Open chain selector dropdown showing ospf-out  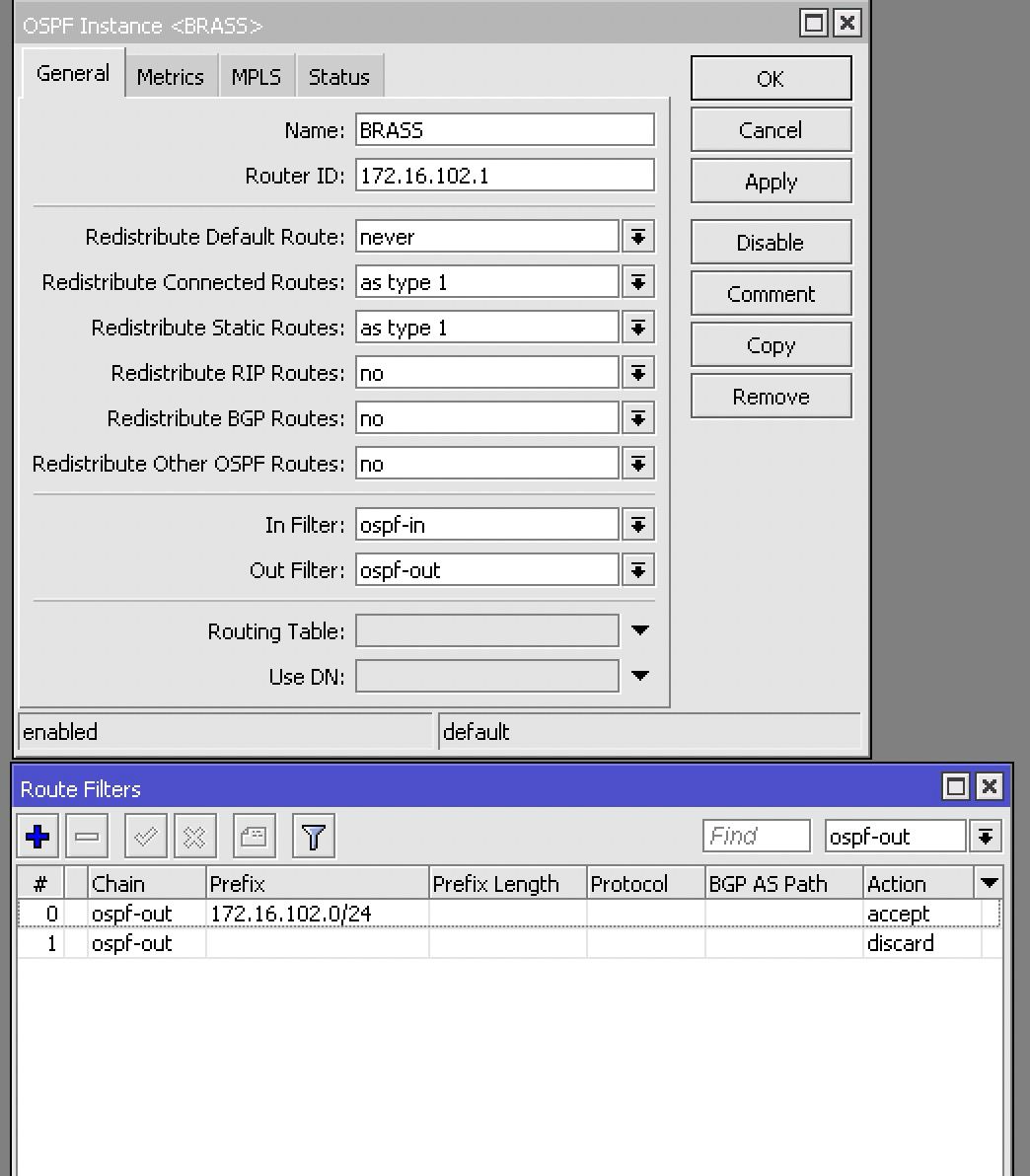[x=986, y=837]
